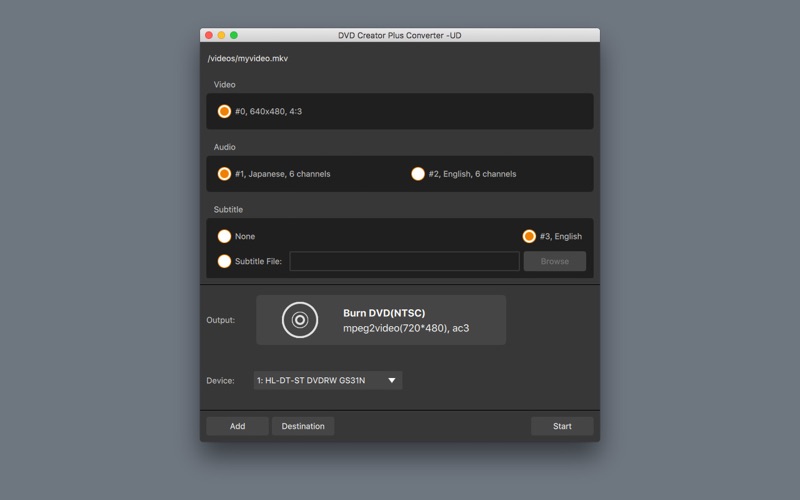Click the Browse button for subtitles
Image resolution: width=800 pixels, height=500 pixels.
coord(555,261)
